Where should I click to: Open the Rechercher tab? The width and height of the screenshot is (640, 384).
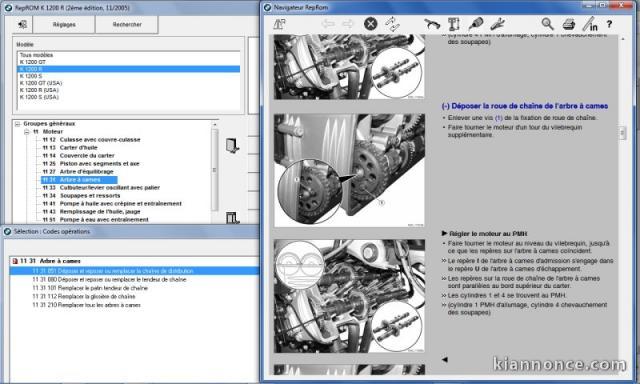tap(127, 24)
